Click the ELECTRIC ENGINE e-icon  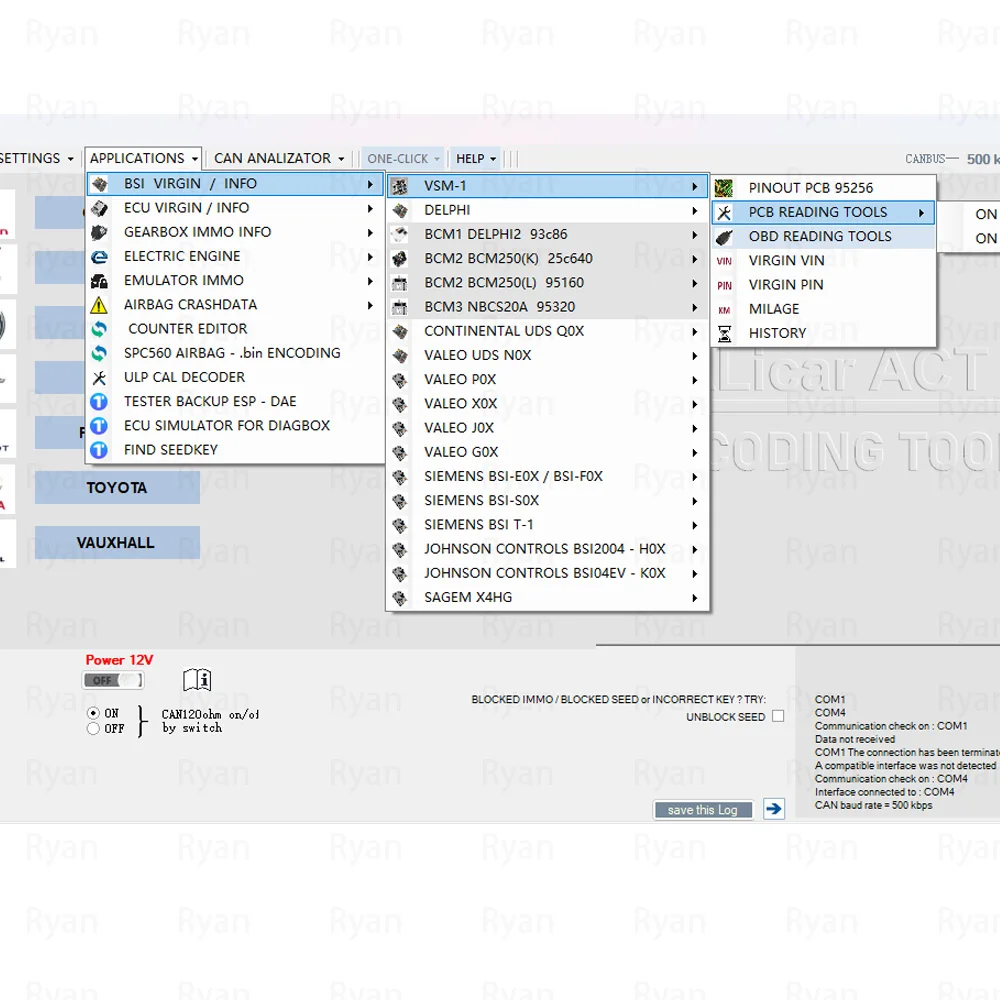99,257
